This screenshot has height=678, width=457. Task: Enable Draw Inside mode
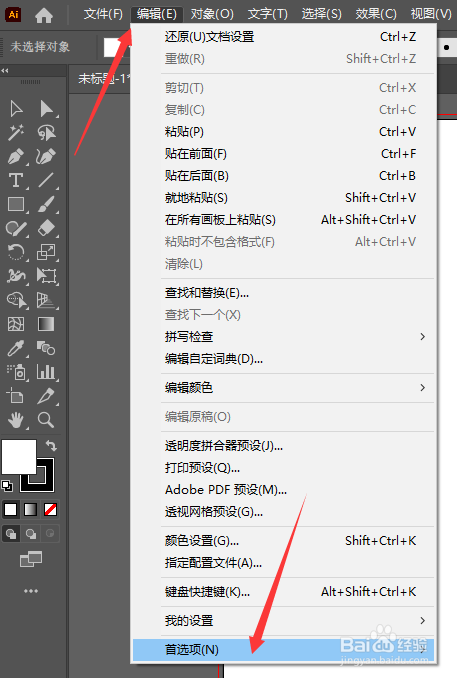click(x=50, y=534)
